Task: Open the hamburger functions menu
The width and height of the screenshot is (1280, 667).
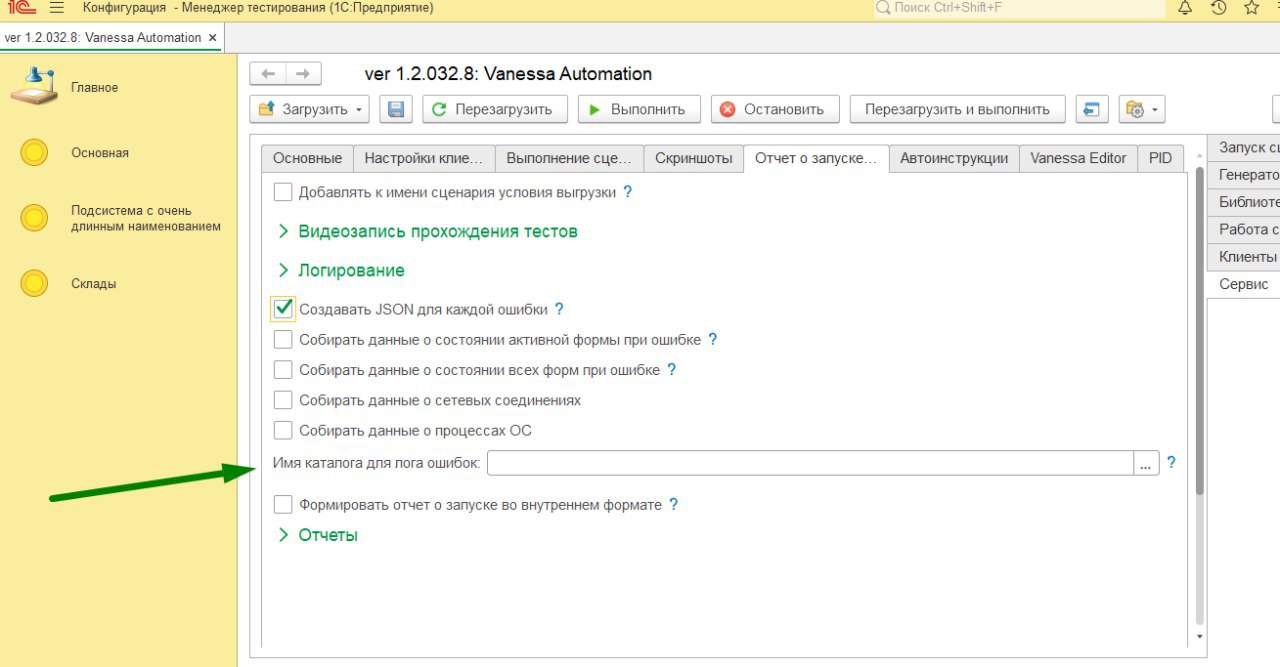Action: coord(57,8)
